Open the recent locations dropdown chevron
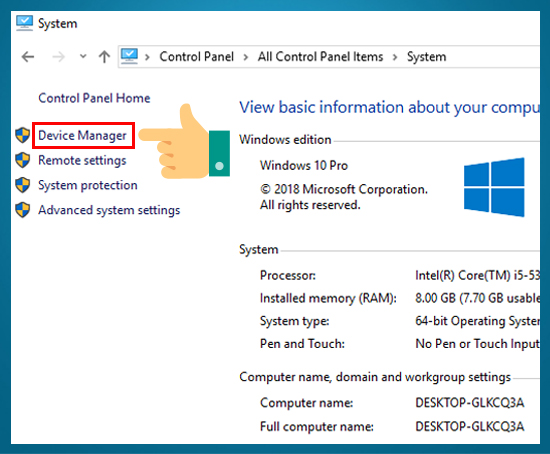550x454 pixels. (83, 56)
